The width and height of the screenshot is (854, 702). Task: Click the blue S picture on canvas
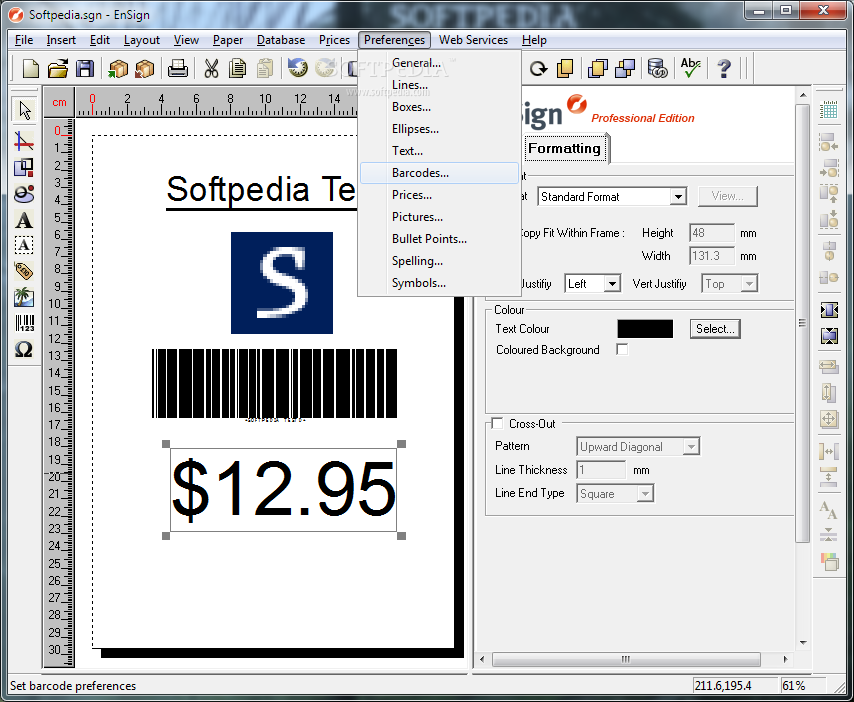(282, 283)
